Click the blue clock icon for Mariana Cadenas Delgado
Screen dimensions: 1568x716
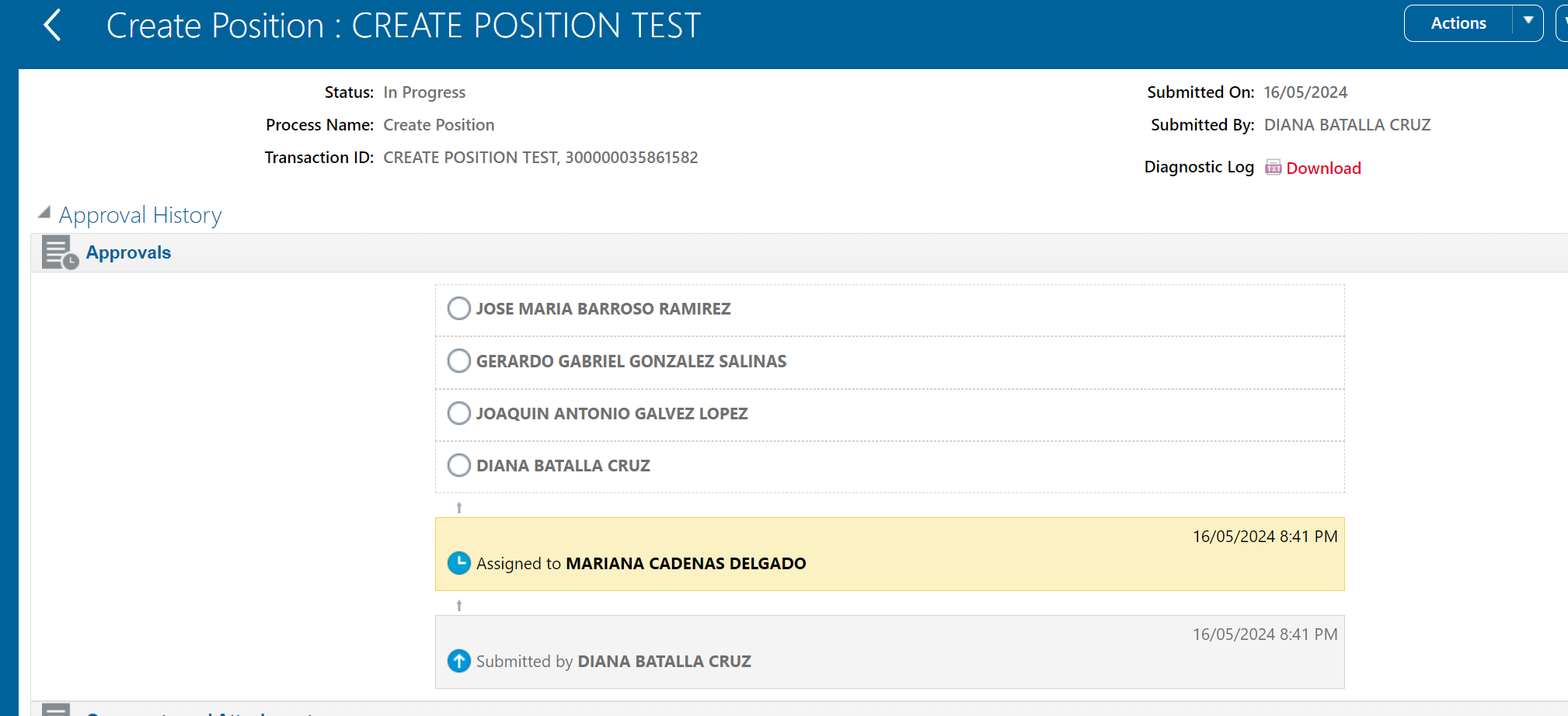tap(459, 563)
